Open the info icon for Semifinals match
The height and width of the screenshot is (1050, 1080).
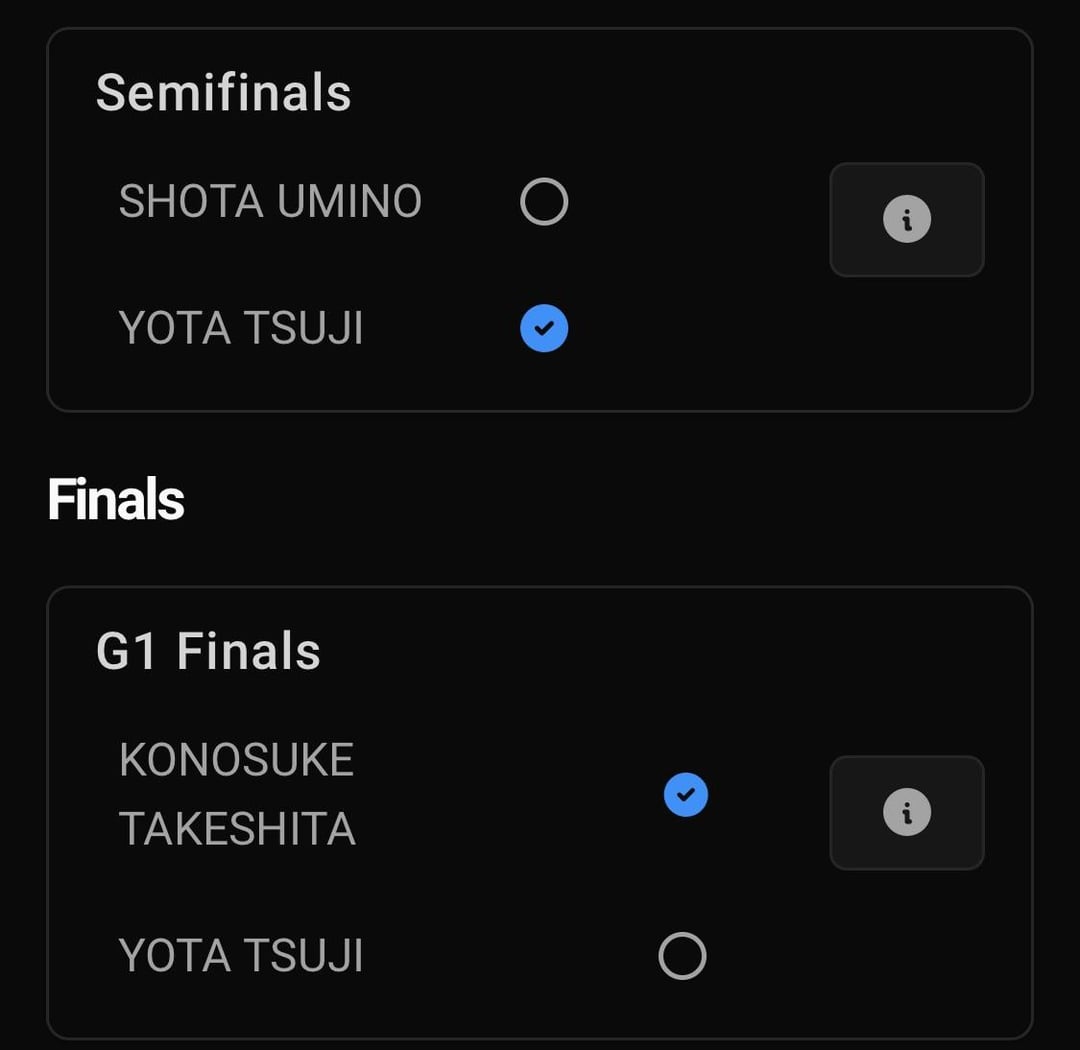point(906,219)
